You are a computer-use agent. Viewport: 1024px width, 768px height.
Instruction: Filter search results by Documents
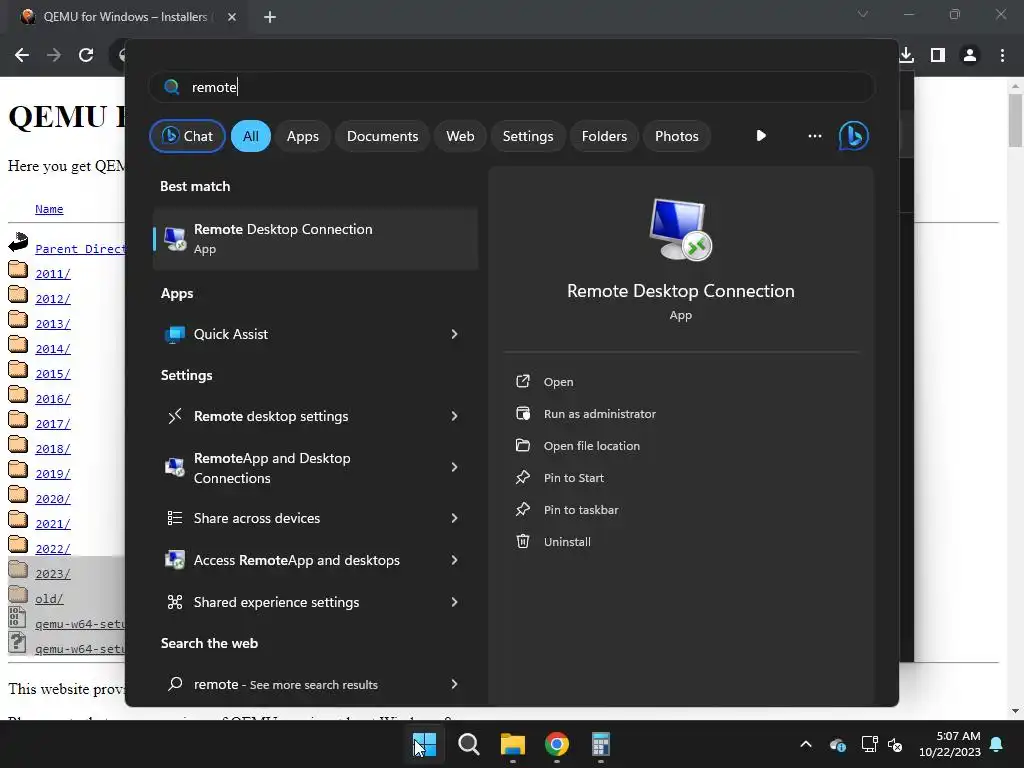(x=382, y=136)
